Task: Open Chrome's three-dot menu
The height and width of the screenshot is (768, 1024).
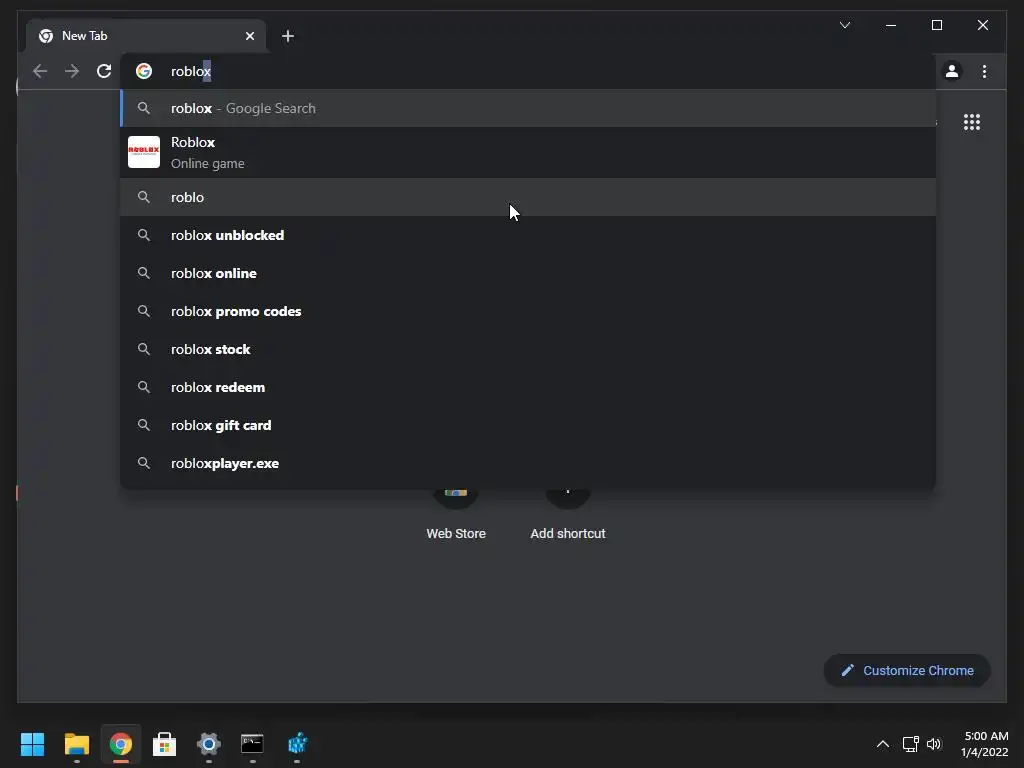Action: 984,71
